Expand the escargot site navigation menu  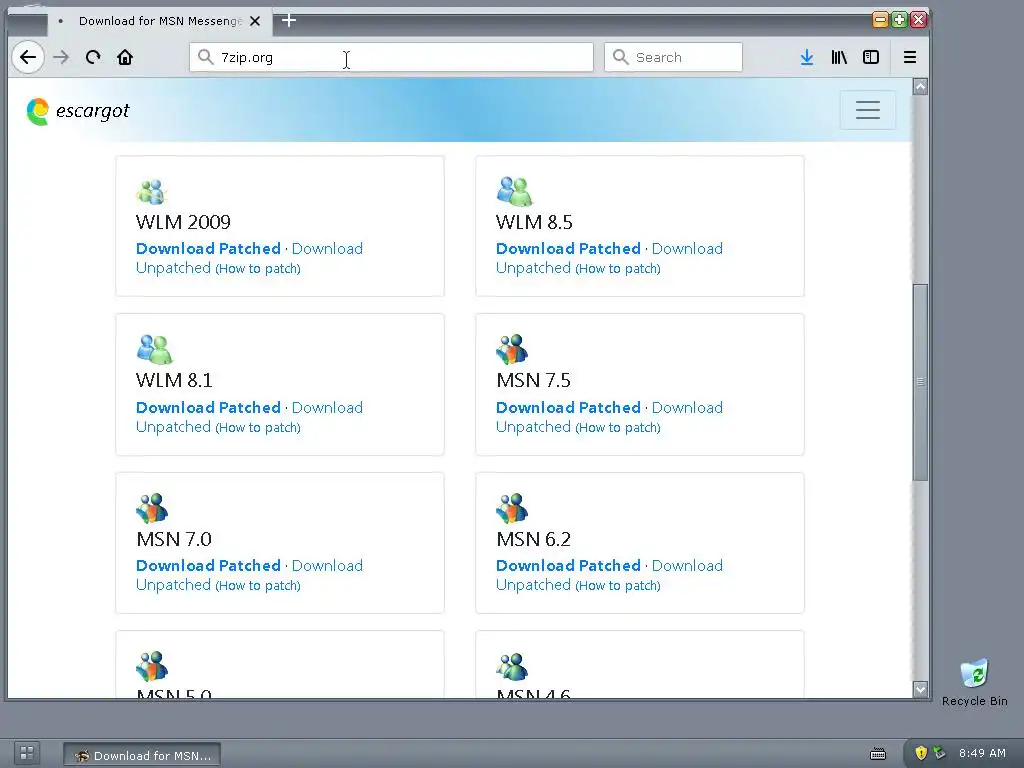tap(867, 110)
